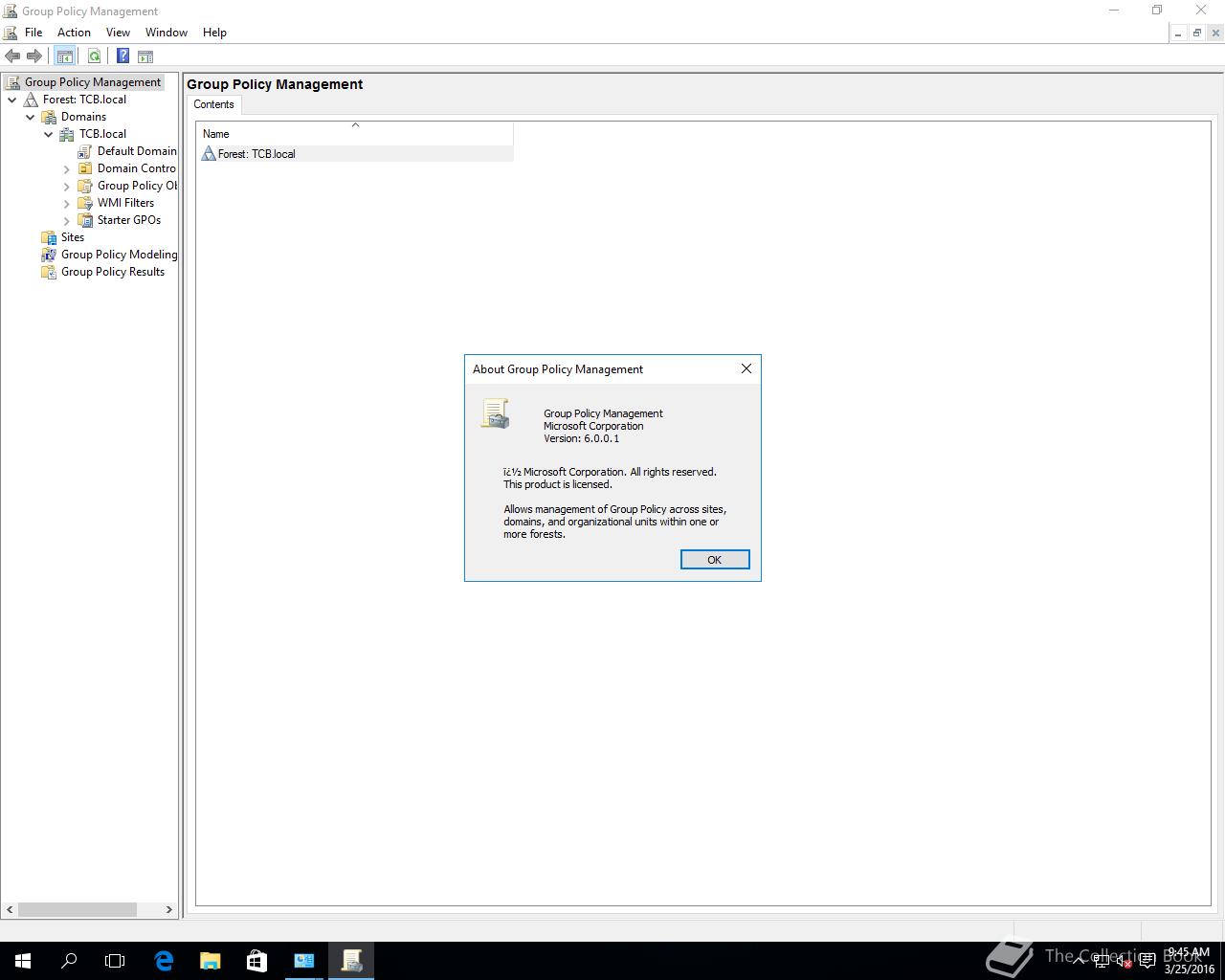Click the Starter GPOs folder icon
Screen dimensions: 1225x980
pyautogui.click(x=85, y=220)
